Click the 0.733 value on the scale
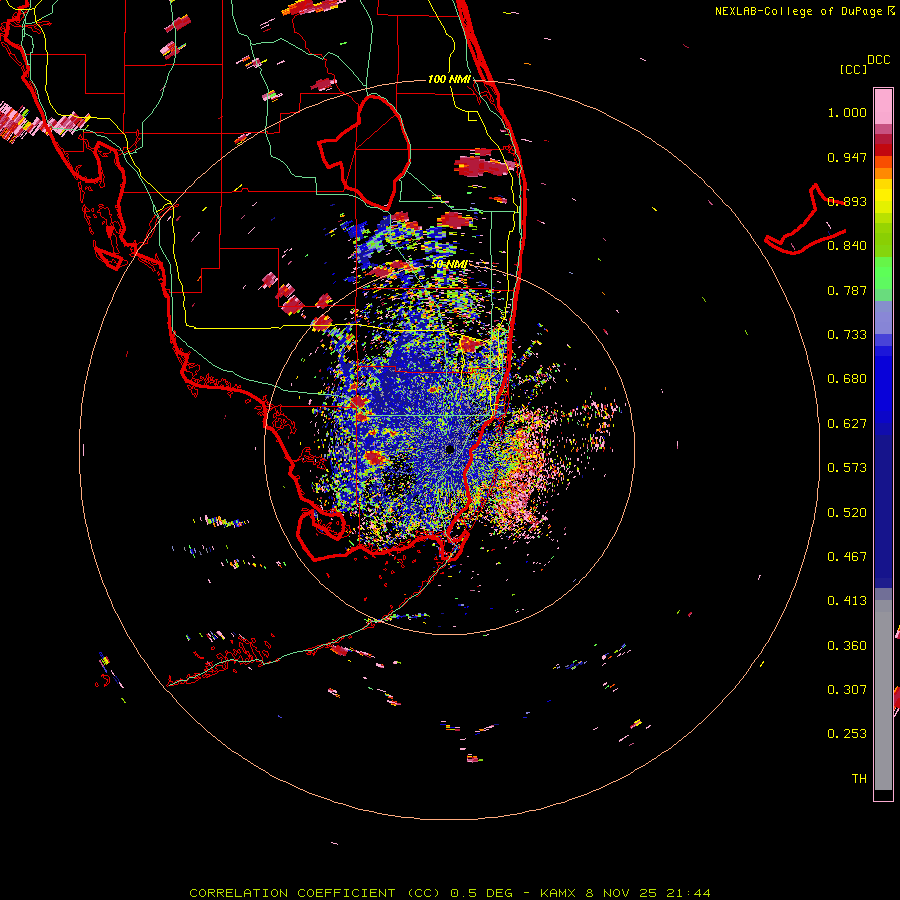900x900 pixels. coord(847,335)
